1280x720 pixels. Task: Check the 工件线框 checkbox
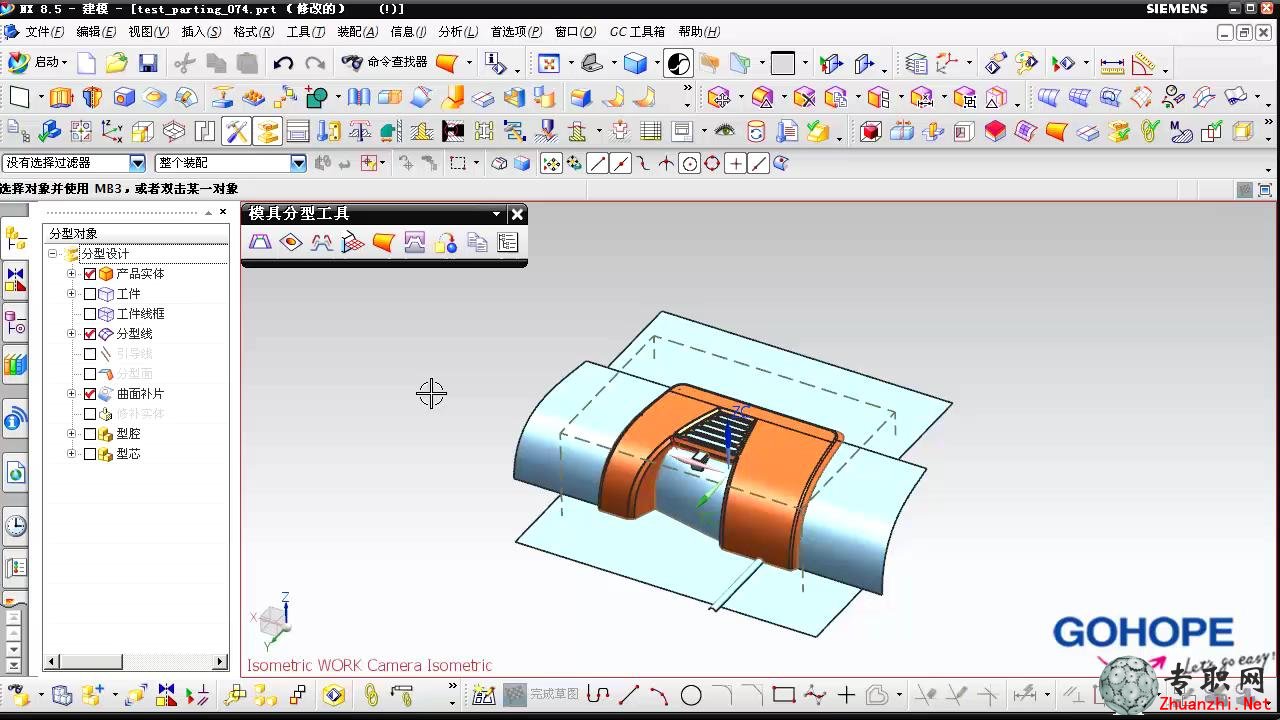[90, 314]
